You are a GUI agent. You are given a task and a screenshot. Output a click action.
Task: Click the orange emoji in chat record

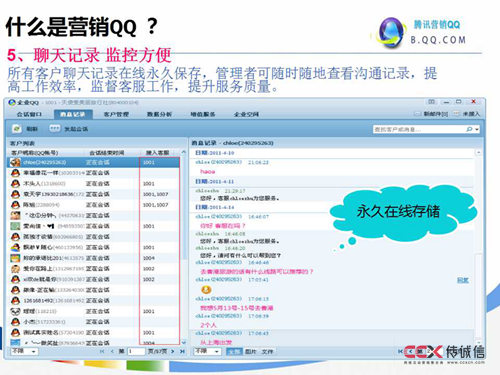click(x=206, y=289)
